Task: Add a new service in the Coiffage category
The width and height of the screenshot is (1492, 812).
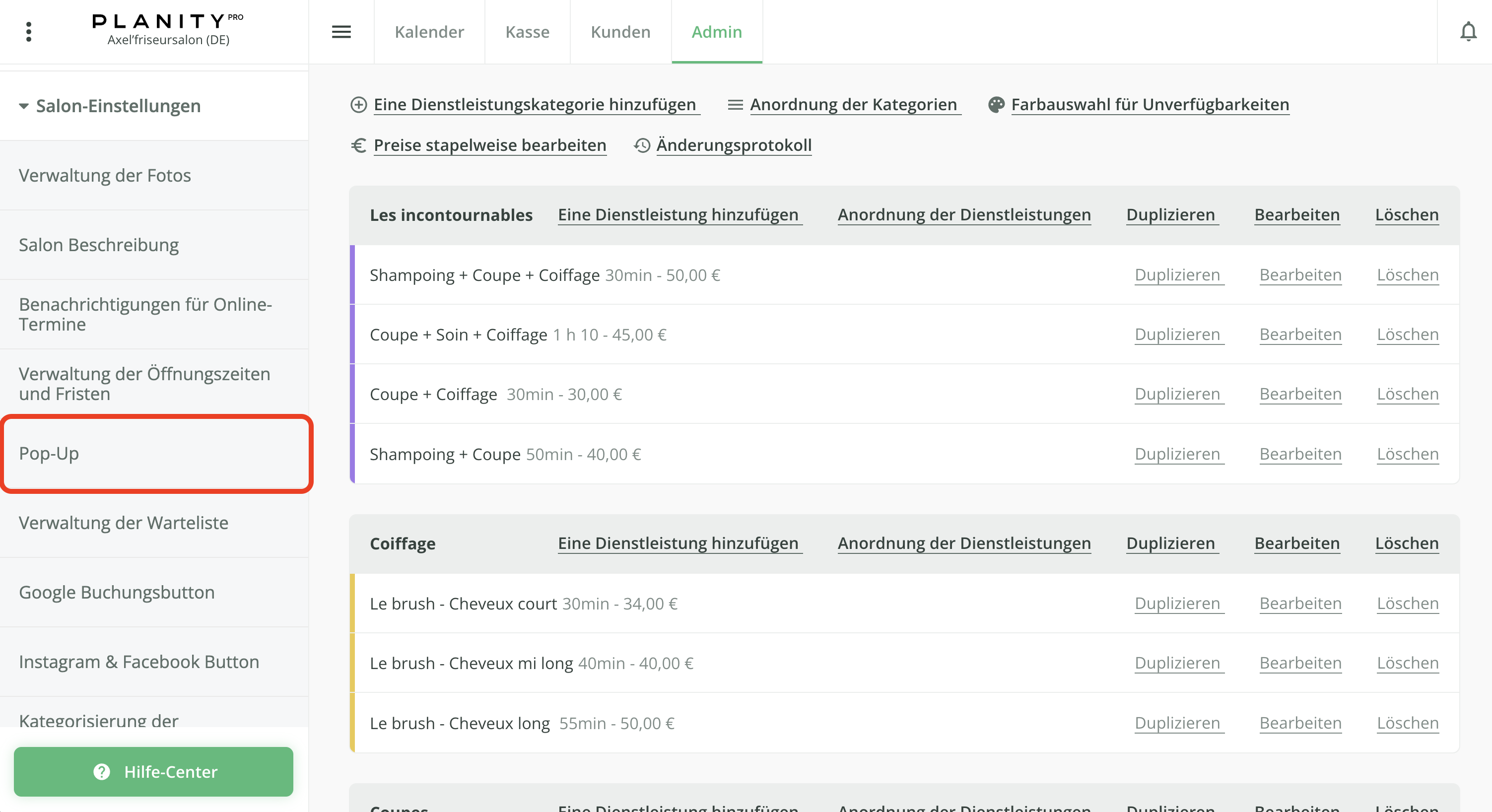Action: (x=679, y=543)
